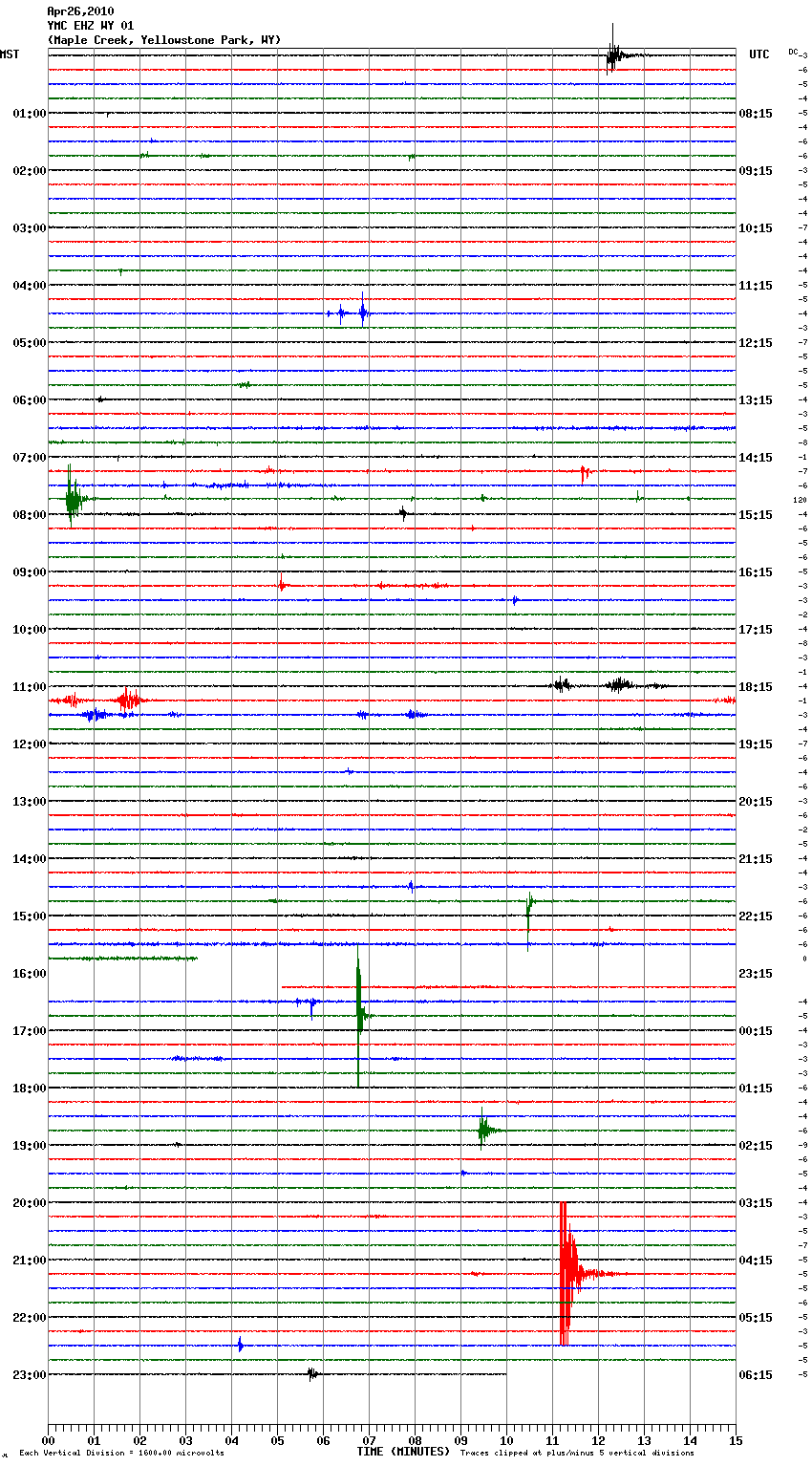The width and height of the screenshot is (812, 1466).
Task: Click the minute 00 axis tick label
Action: click(48, 1440)
